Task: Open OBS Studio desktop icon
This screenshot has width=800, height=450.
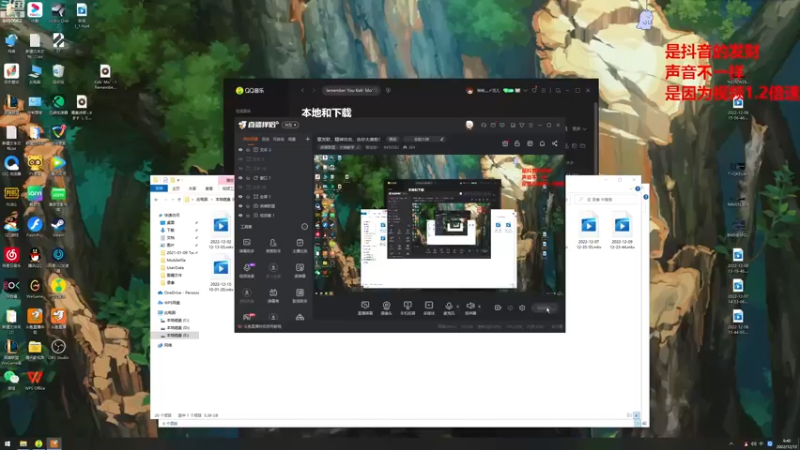Action: (58, 349)
